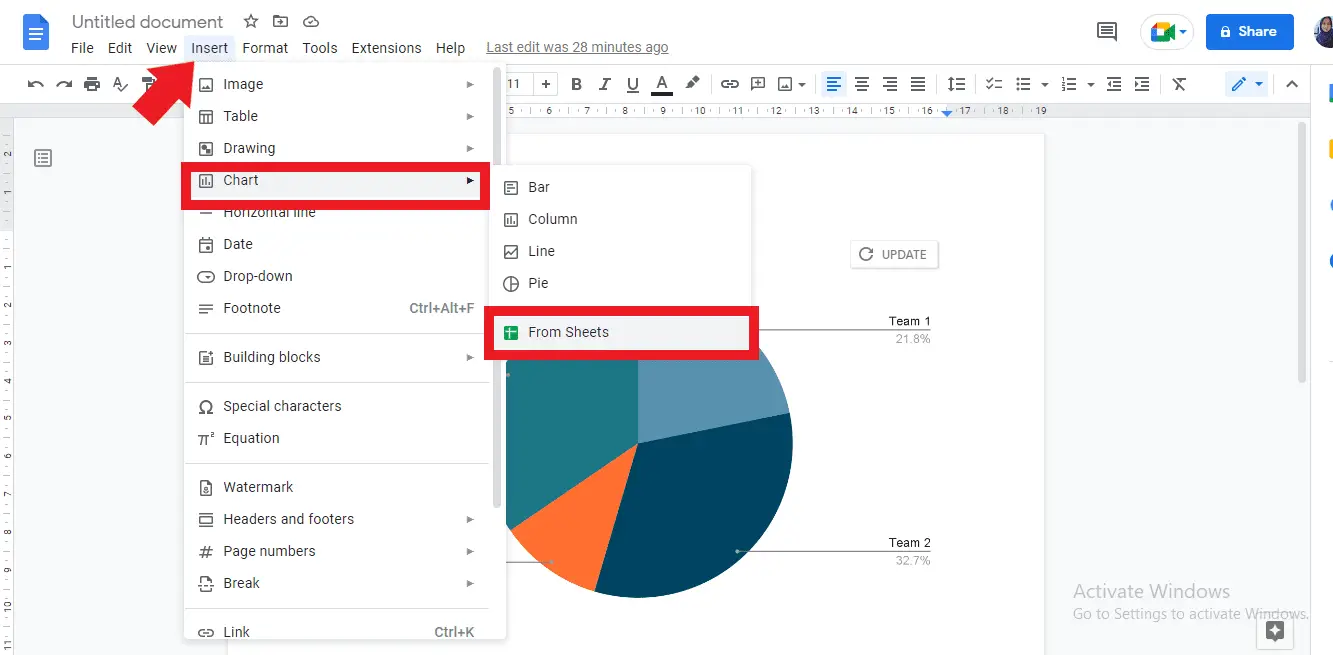Click the redo icon
Viewport: 1333px width, 655px height.
click(x=64, y=84)
